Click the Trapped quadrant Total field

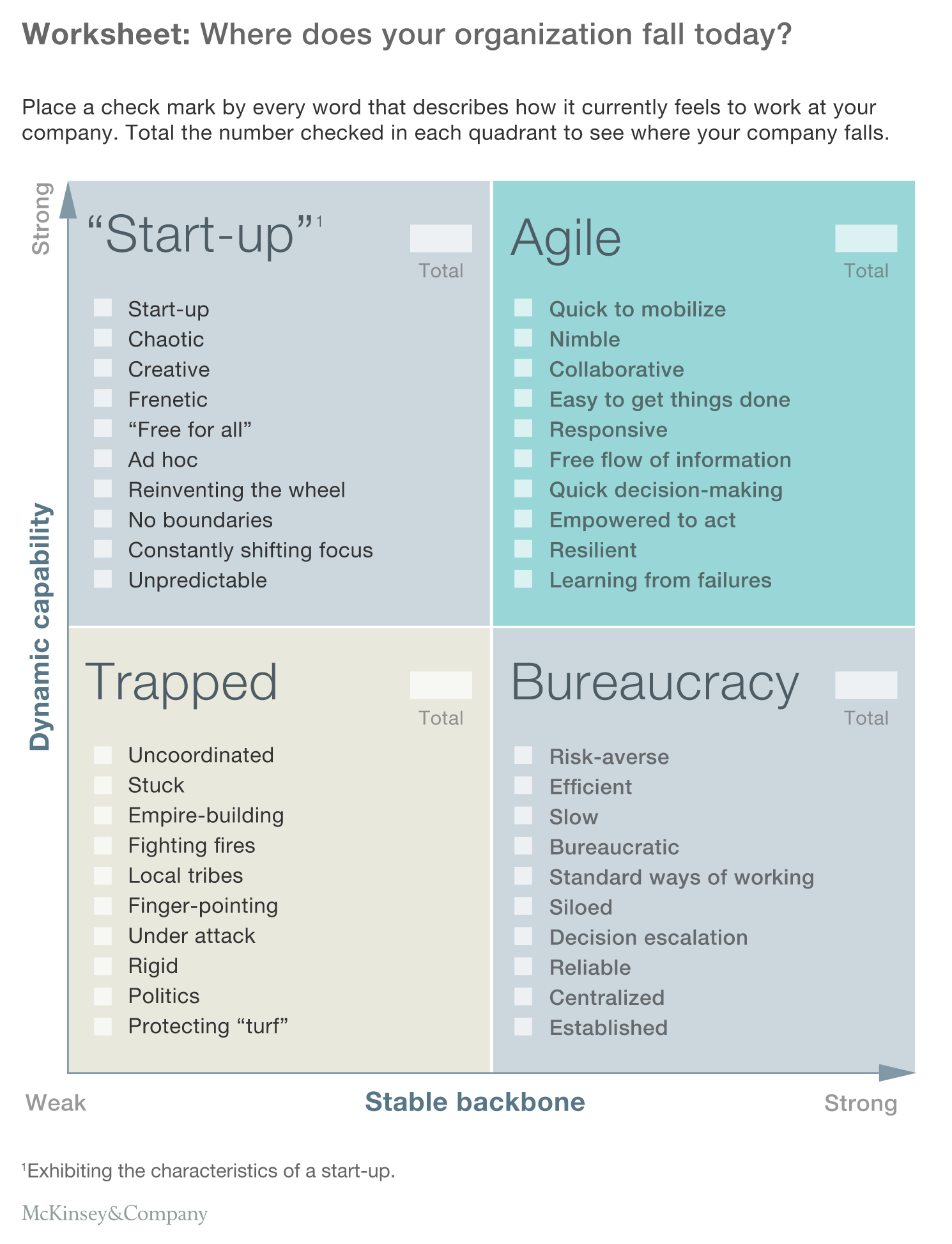click(x=441, y=685)
